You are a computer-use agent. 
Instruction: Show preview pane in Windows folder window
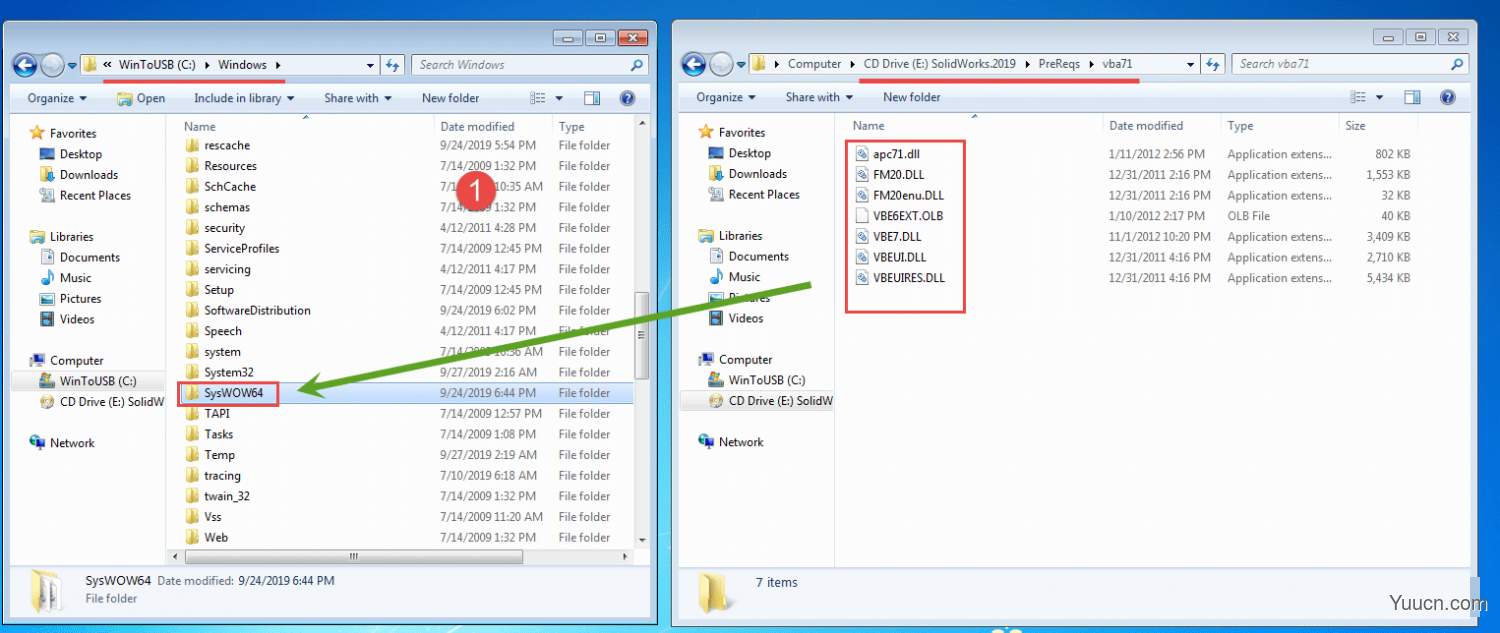592,98
